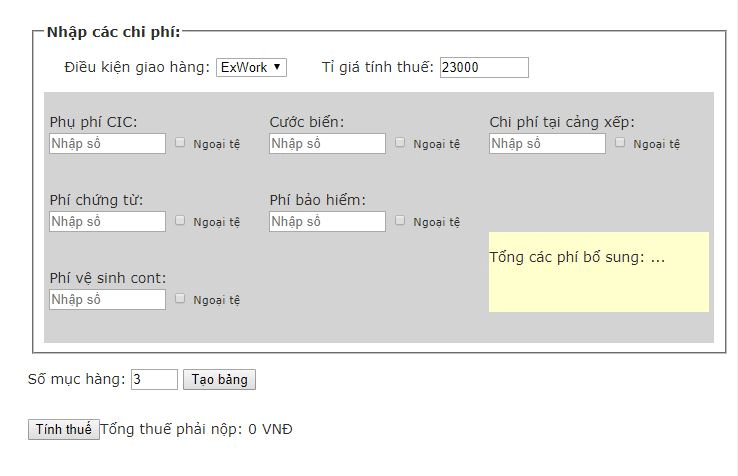Open the Điều kiện giao hàng ExWork dropdown
Image resolution: width=738 pixels, height=476 pixels.
click(252, 67)
